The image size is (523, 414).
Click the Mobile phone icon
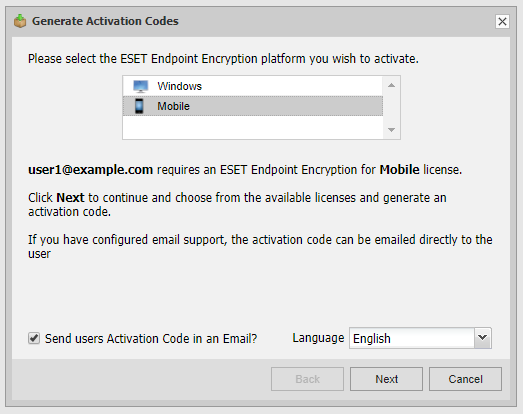coord(139,106)
